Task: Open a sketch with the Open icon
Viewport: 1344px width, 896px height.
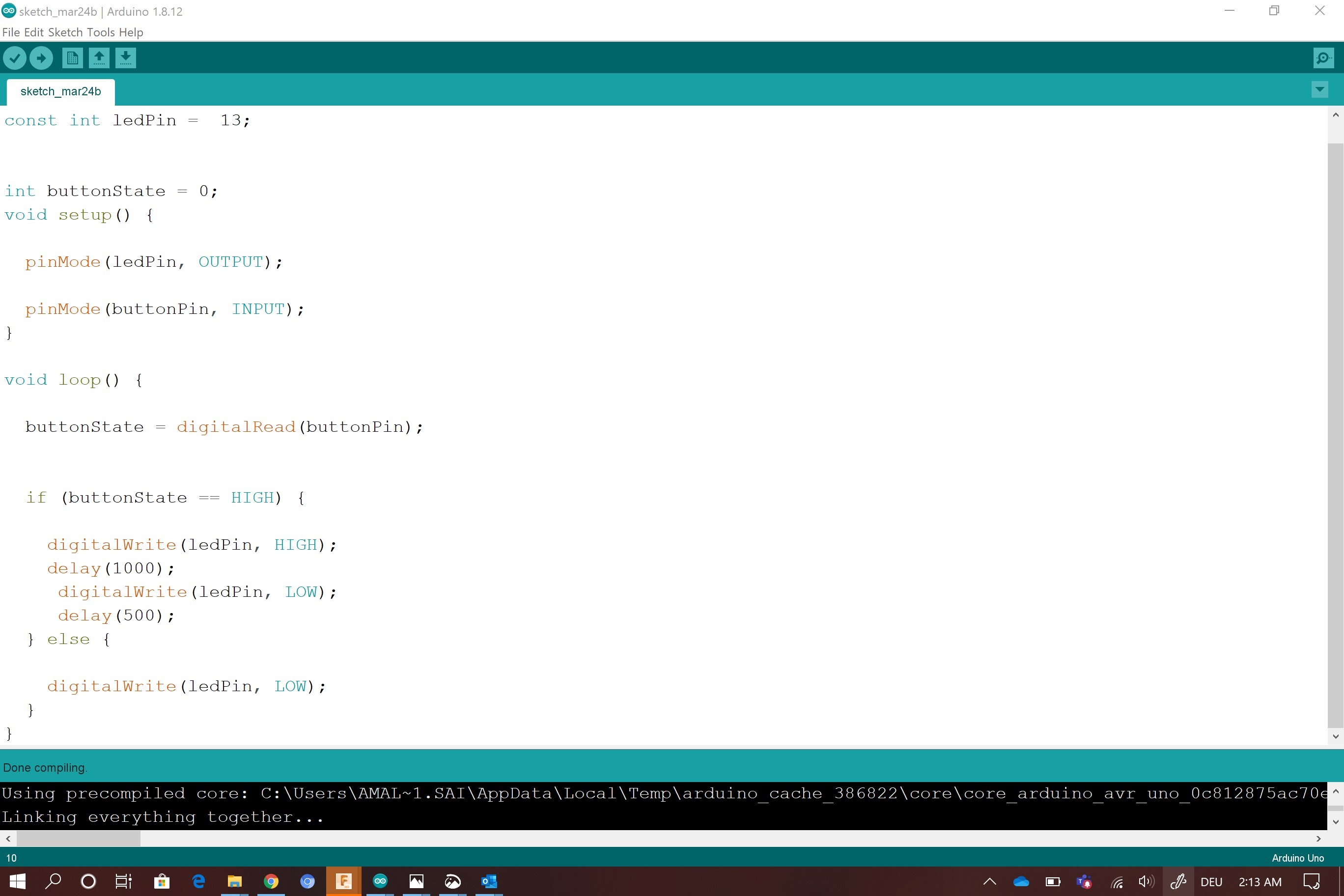Action: click(99, 57)
